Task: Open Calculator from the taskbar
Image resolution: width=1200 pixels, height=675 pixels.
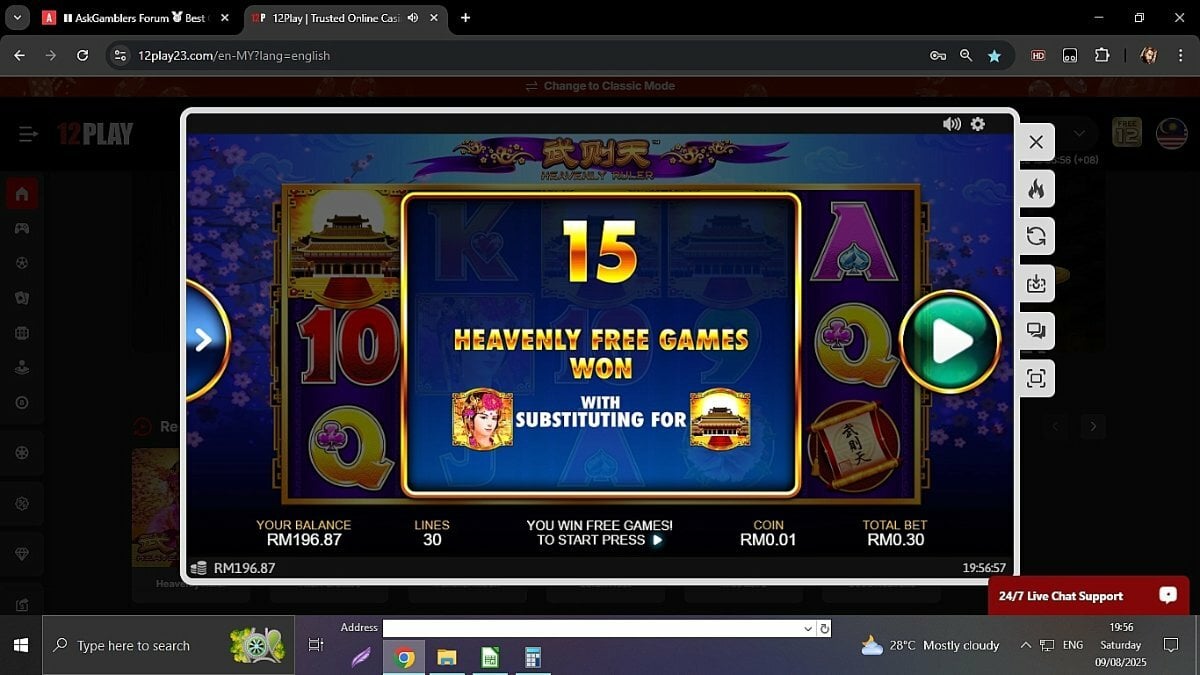Action: point(532,657)
